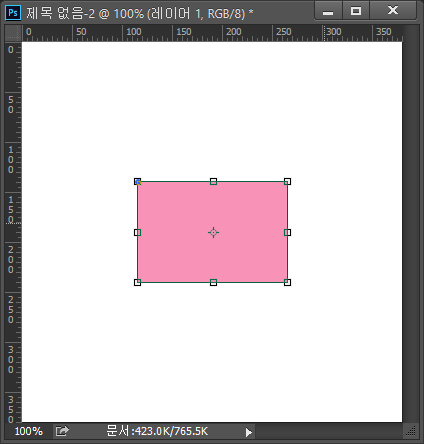Minimize the document window
This screenshot has width=424, height=444.
328,11
